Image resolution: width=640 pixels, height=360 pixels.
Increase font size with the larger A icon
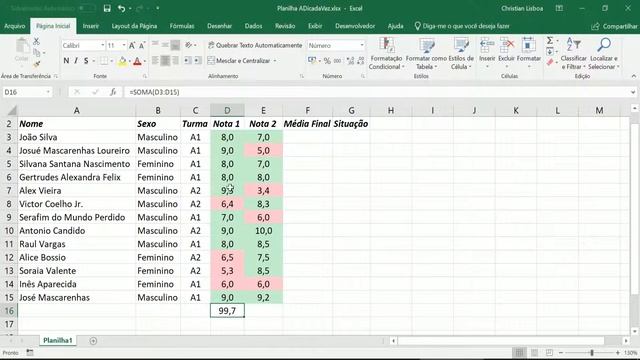(132, 45)
